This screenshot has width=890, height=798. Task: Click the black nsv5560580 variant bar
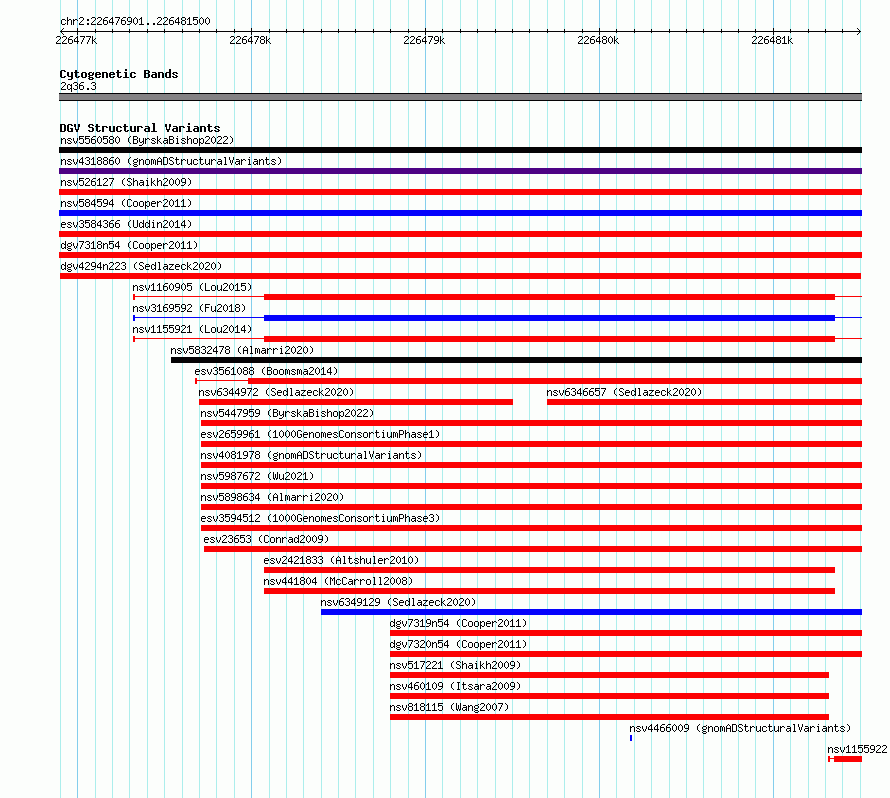coord(460,150)
